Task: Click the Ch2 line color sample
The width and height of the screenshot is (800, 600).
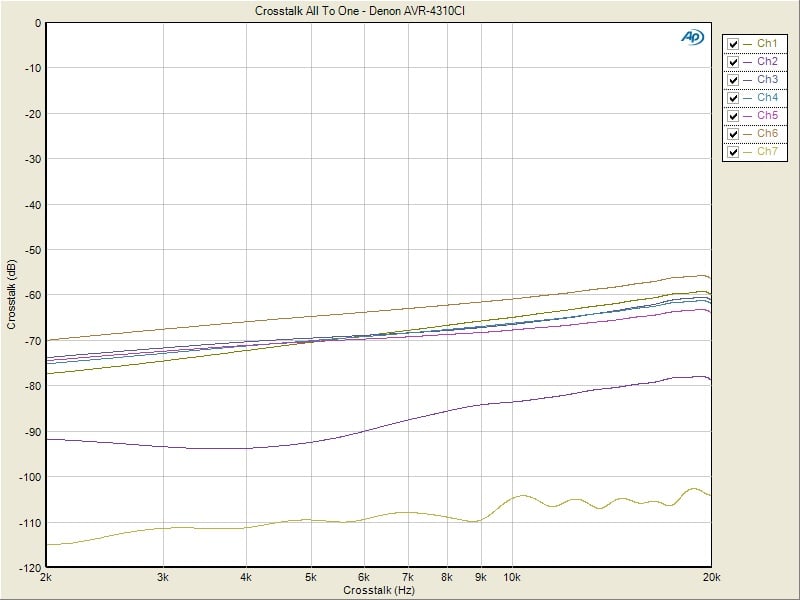Action: (749, 62)
